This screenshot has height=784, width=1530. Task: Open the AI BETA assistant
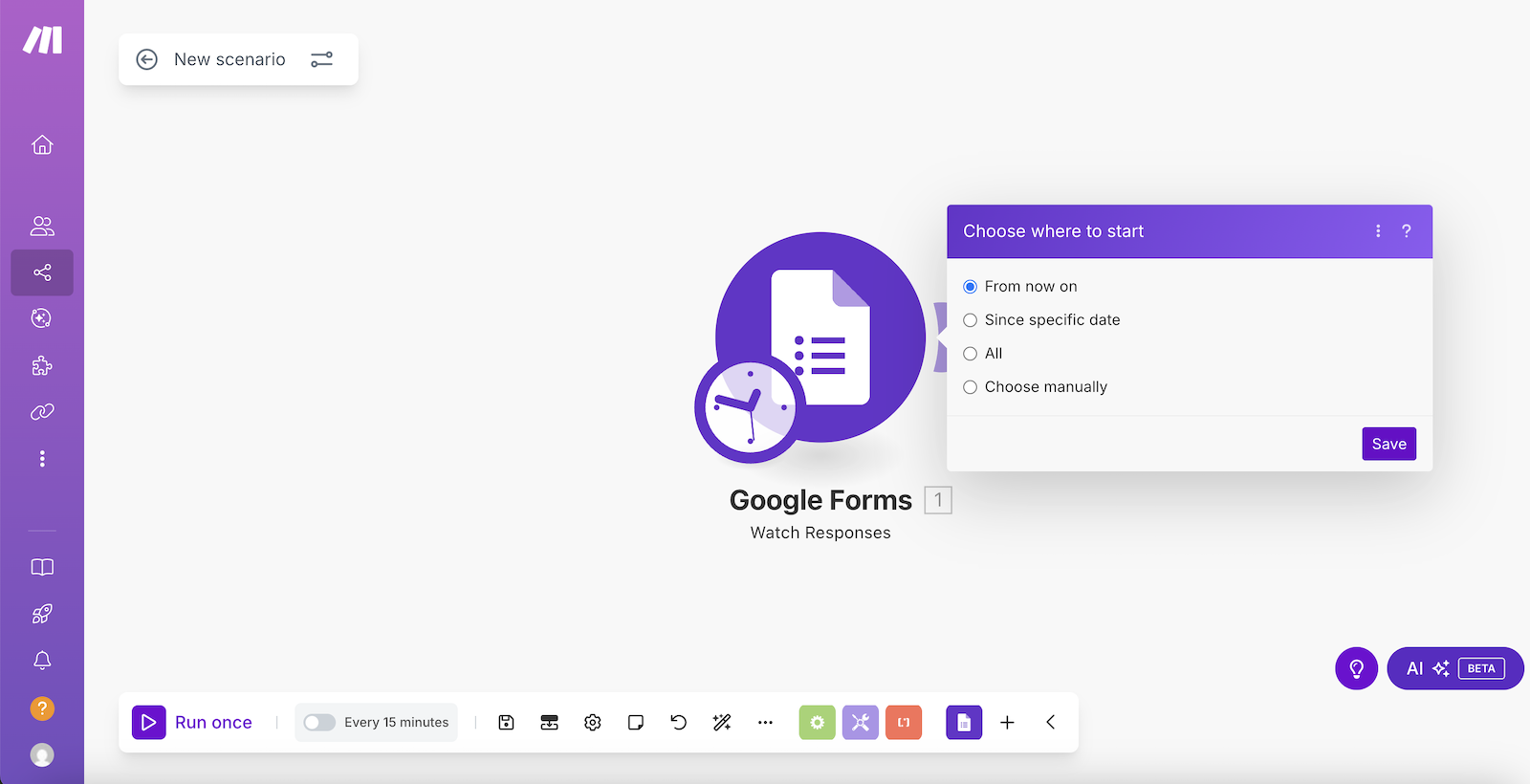1454,668
